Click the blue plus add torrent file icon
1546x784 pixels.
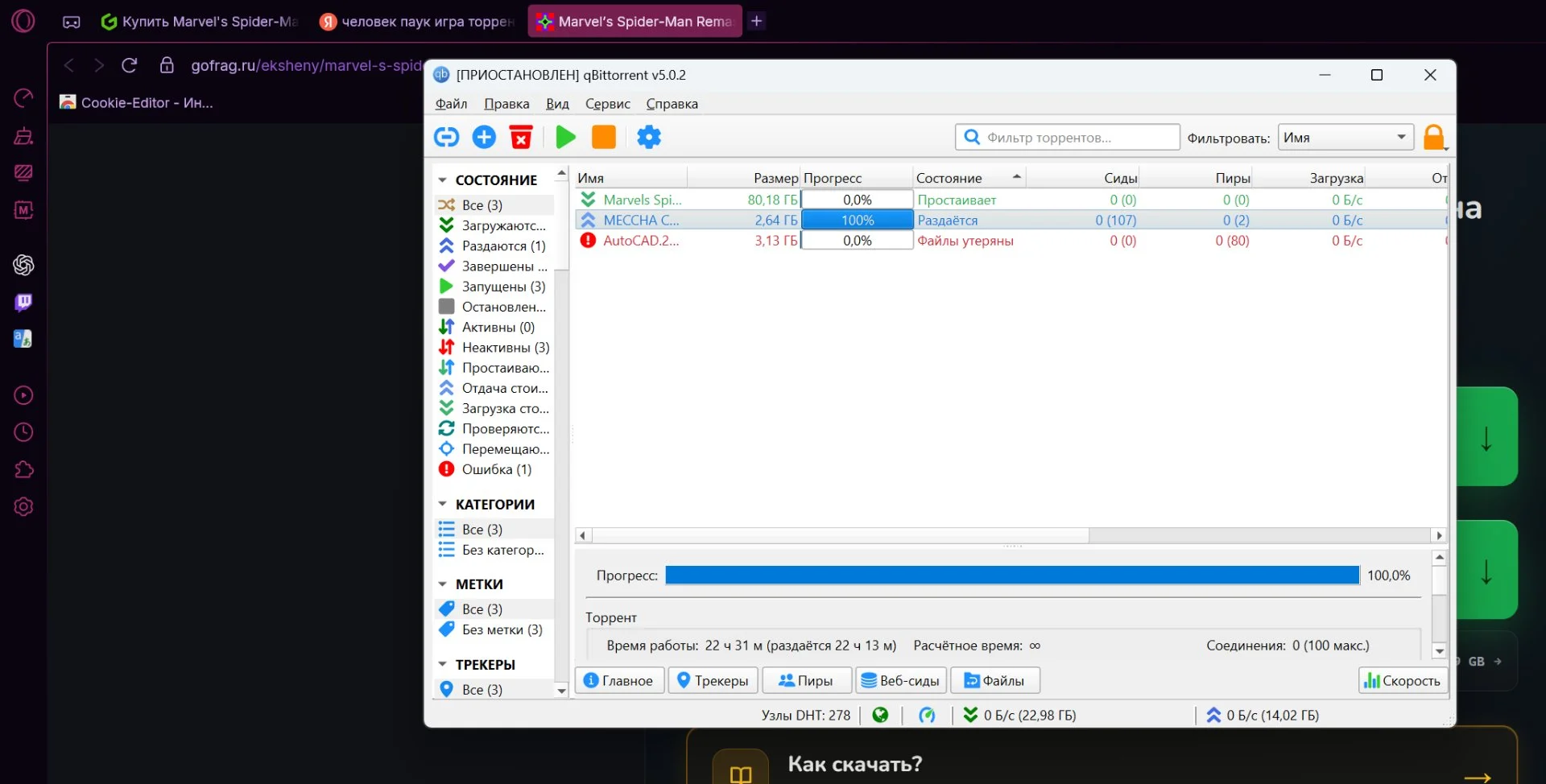pos(484,137)
